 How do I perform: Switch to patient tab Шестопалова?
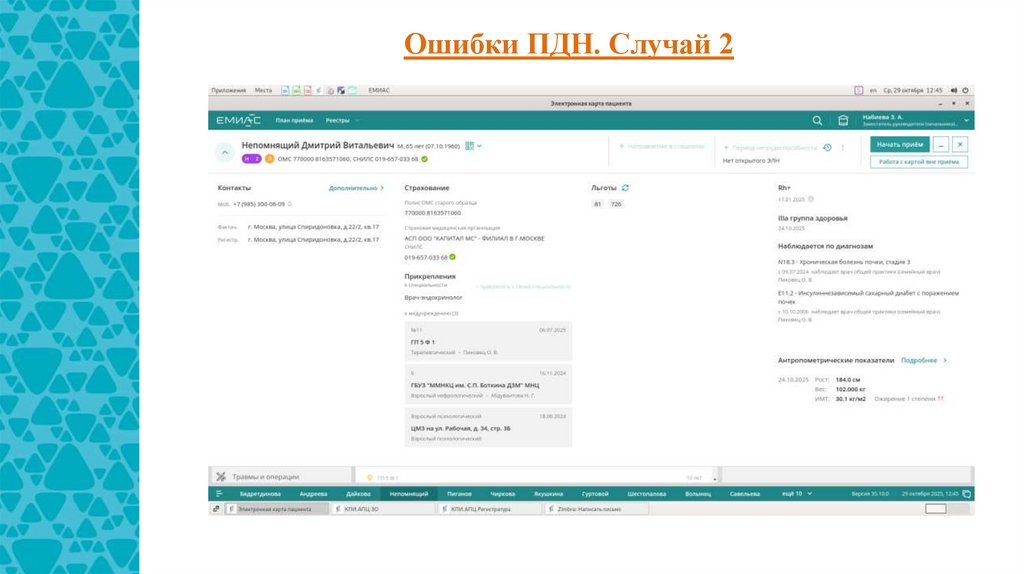click(x=647, y=494)
